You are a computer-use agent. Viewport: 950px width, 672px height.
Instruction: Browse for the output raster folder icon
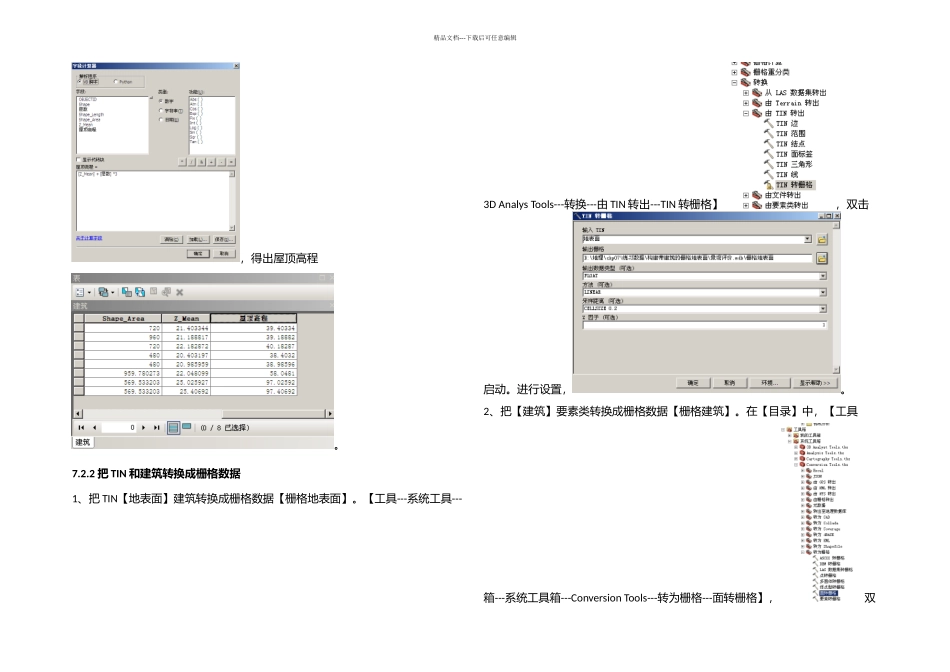click(x=822, y=258)
